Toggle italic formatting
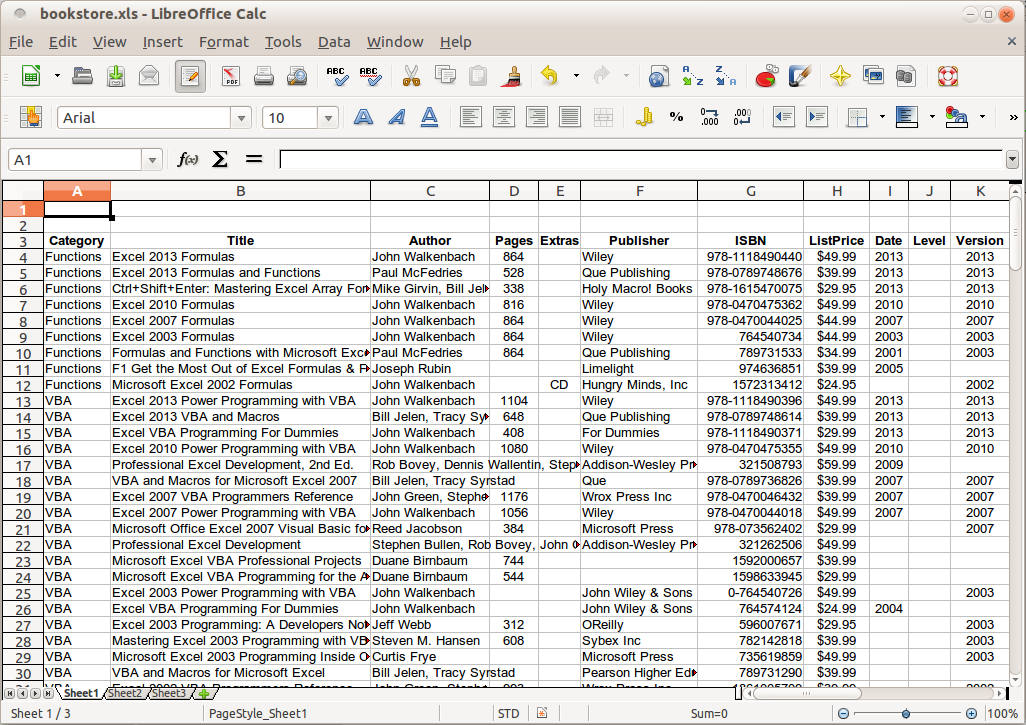 click(x=395, y=117)
